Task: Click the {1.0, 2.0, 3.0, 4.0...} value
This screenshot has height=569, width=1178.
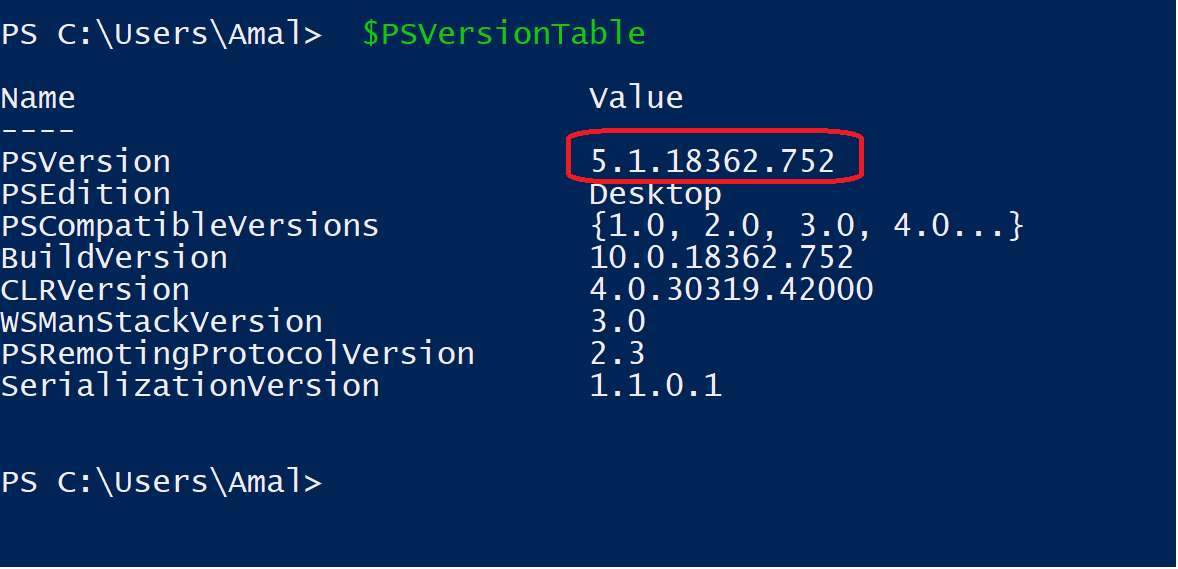Action: 807,226
